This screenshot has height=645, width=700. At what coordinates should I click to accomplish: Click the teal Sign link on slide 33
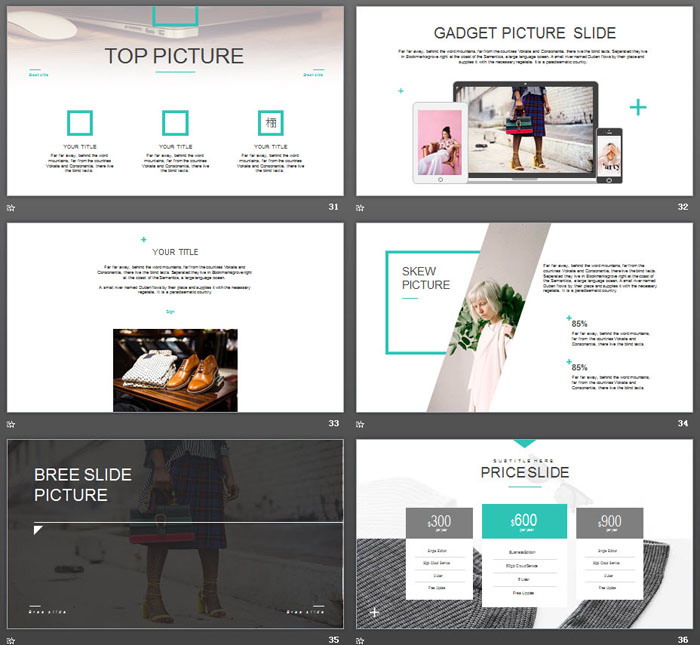coord(170,311)
